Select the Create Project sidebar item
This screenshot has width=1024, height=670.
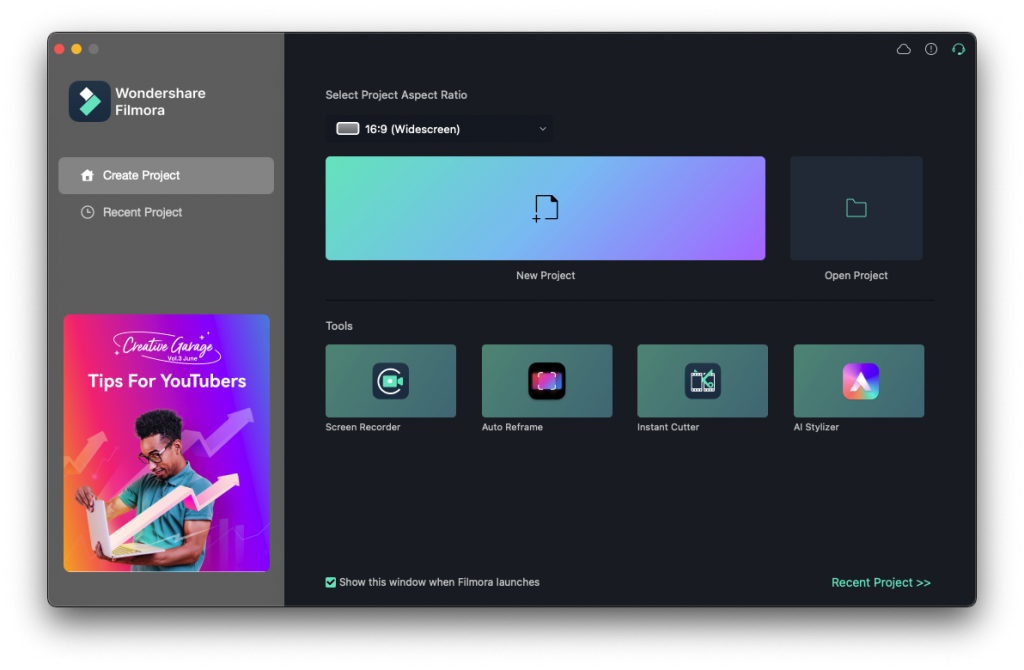pyautogui.click(x=166, y=175)
